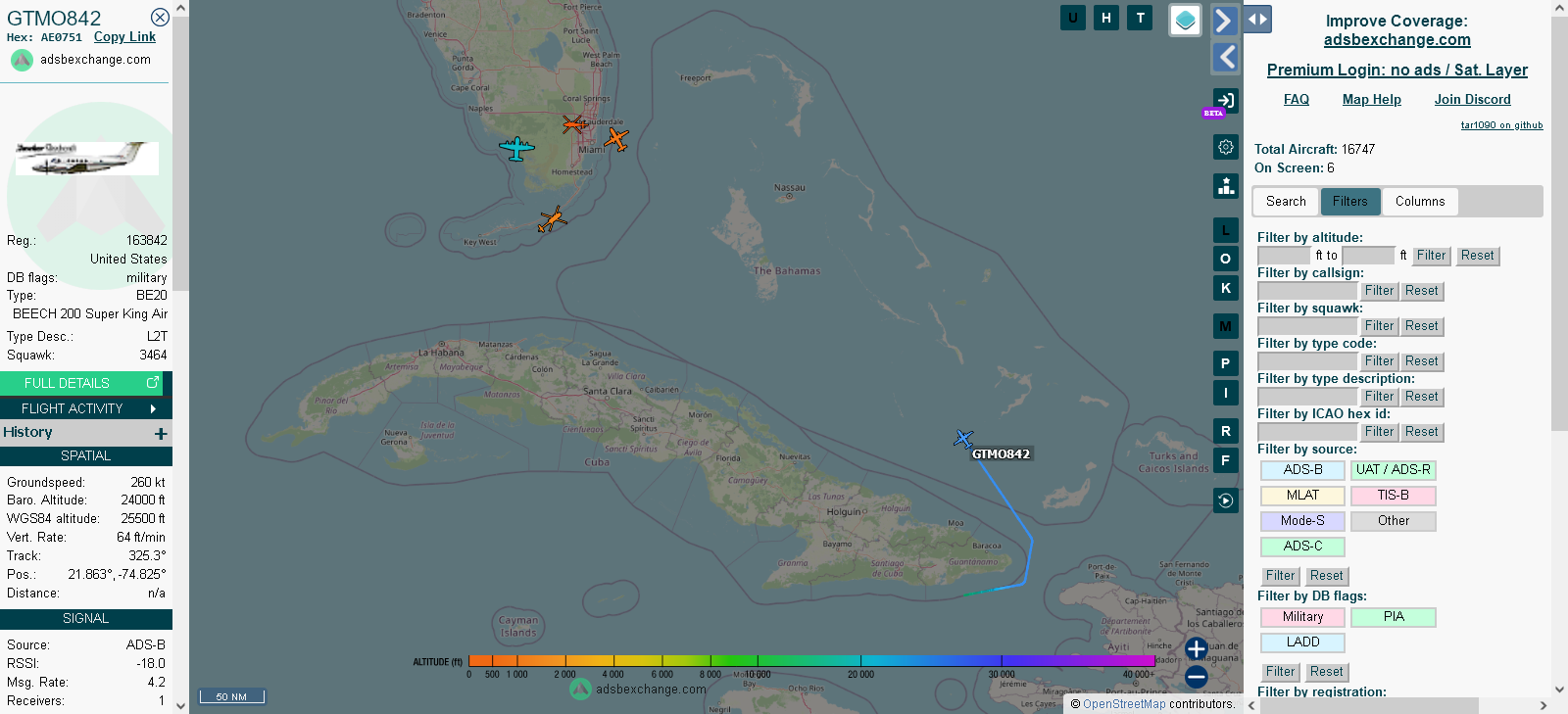Open the map layer selector icon
The image size is (1568, 714).
click(x=1186, y=20)
